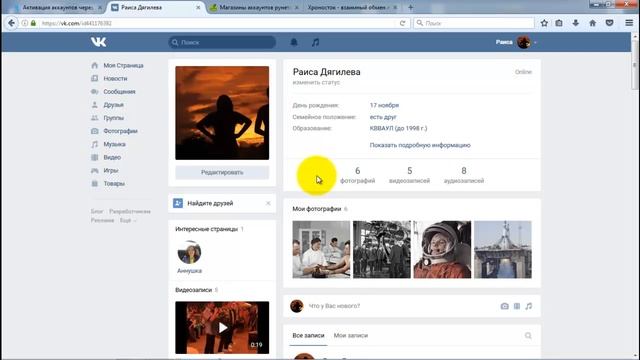Attach photo via camera icon in post box
Viewport: 640px width, 360px height.
[x=504, y=306]
